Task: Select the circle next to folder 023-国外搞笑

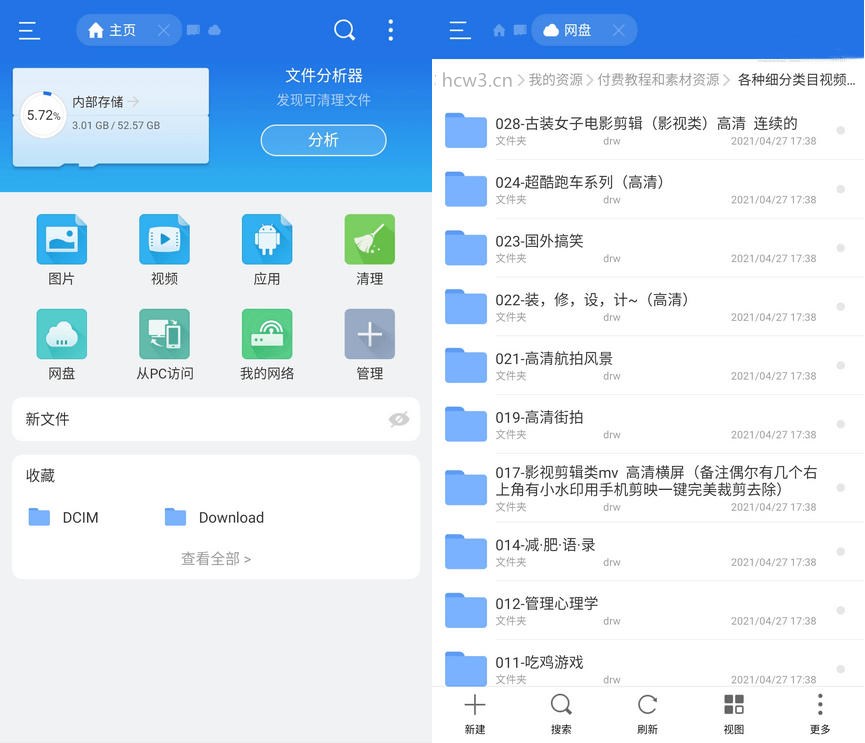Action: click(838, 248)
